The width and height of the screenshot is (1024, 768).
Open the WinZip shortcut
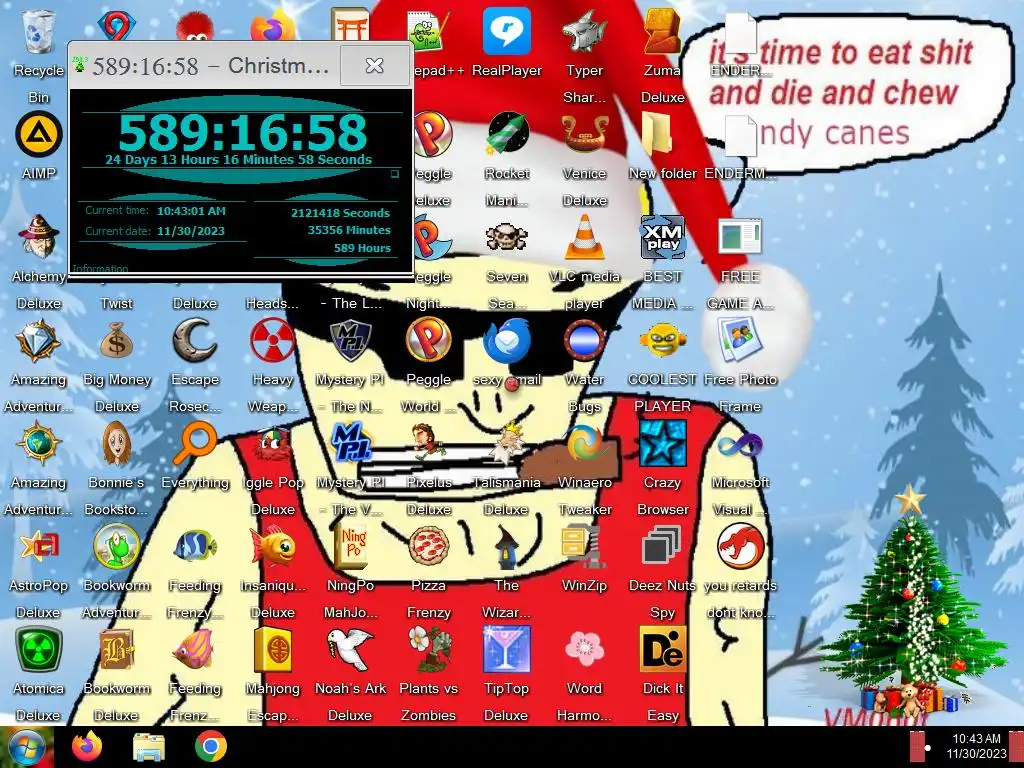tap(584, 546)
